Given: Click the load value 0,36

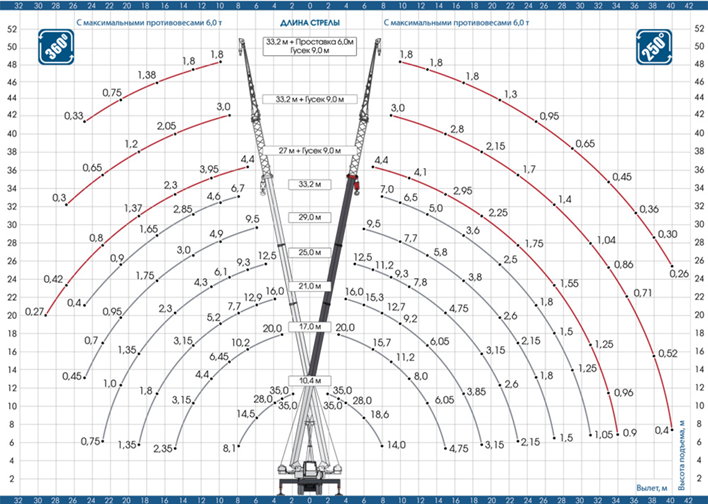Looking at the screenshot, I should click(649, 209).
